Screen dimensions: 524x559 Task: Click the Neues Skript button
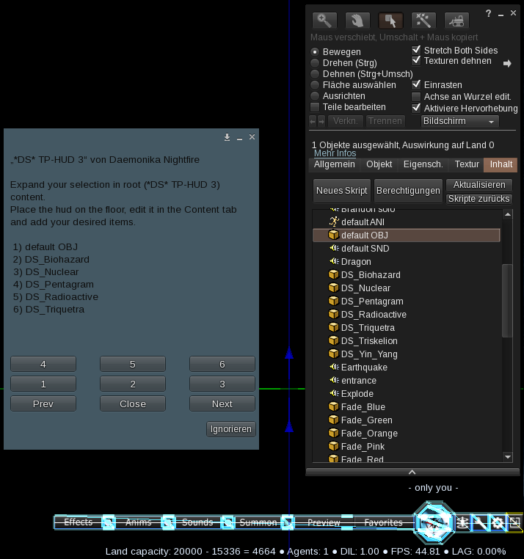tap(342, 191)
